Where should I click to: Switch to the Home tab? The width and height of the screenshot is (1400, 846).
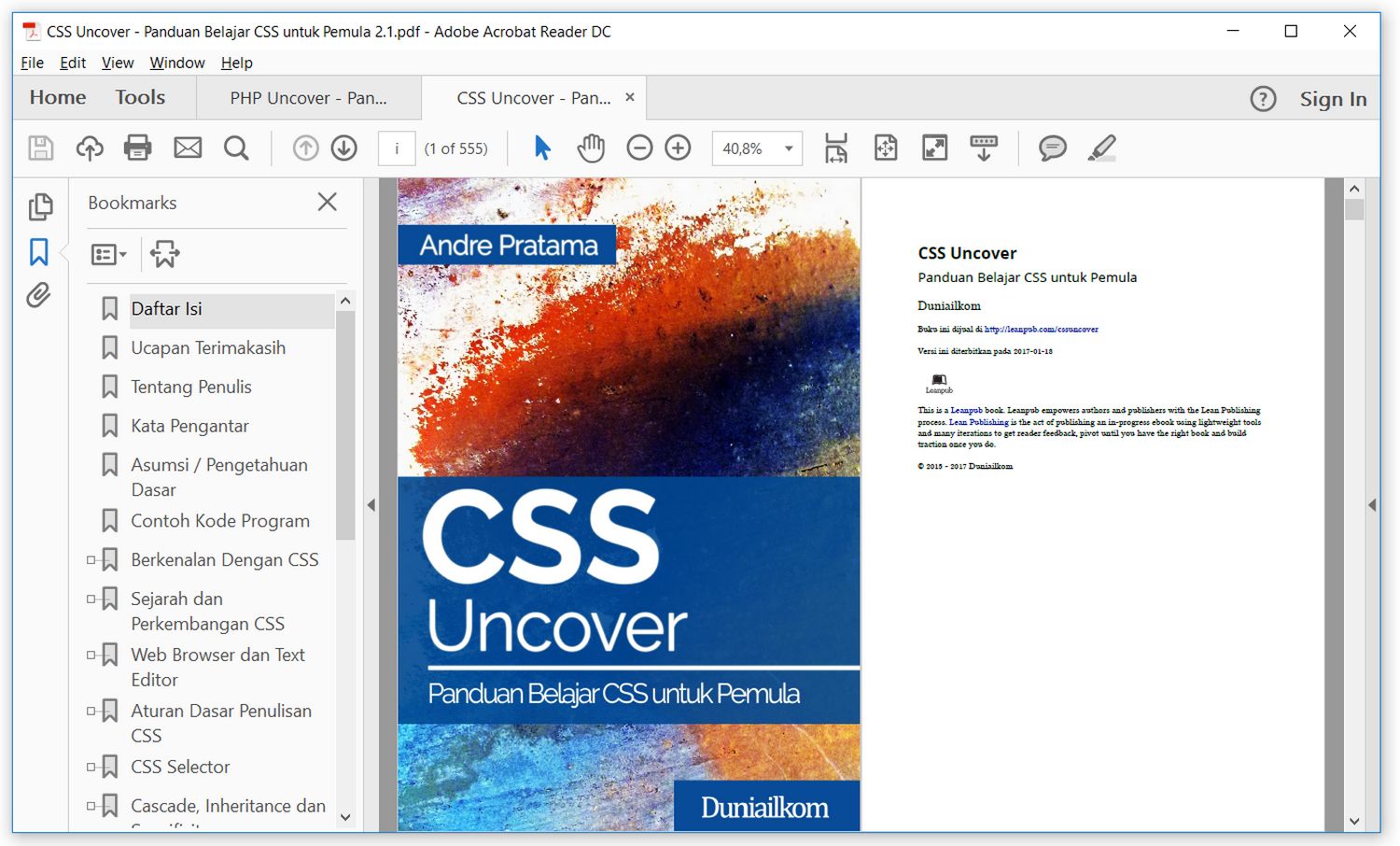tap(58, 97)
